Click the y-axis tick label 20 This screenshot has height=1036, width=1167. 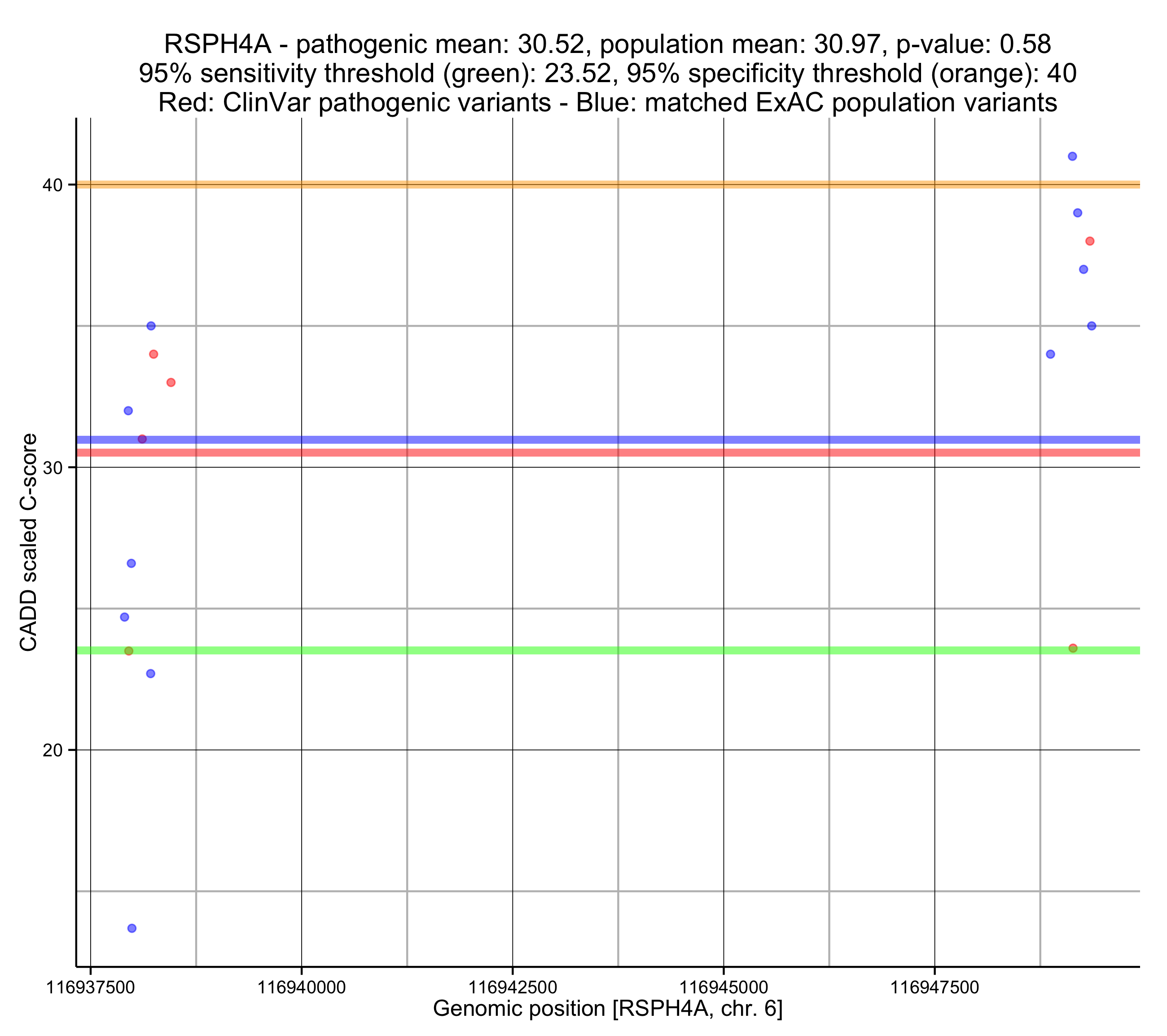tap(53, 750)
